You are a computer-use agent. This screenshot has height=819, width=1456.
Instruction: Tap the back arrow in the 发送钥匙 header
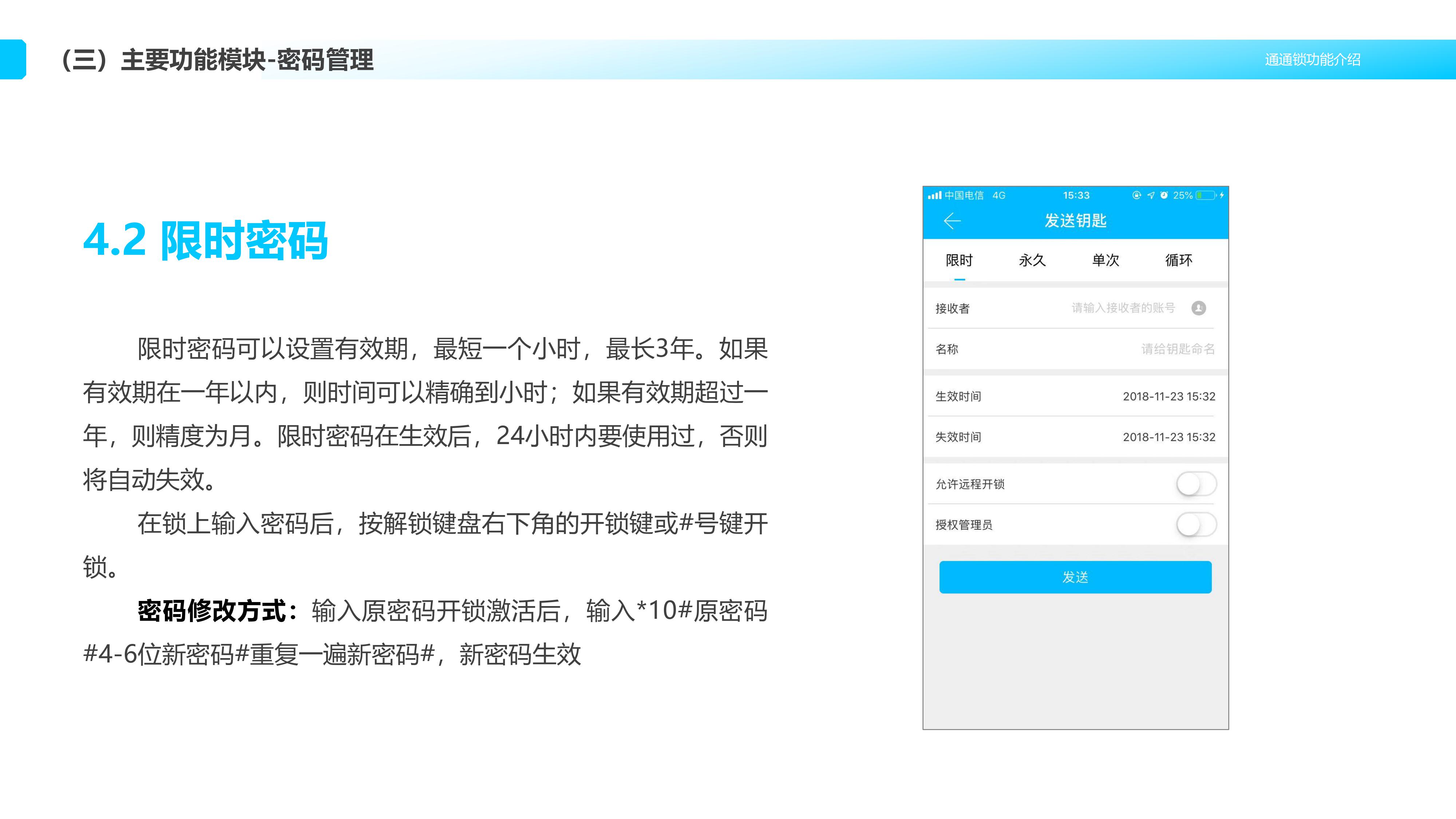point(952,221)
